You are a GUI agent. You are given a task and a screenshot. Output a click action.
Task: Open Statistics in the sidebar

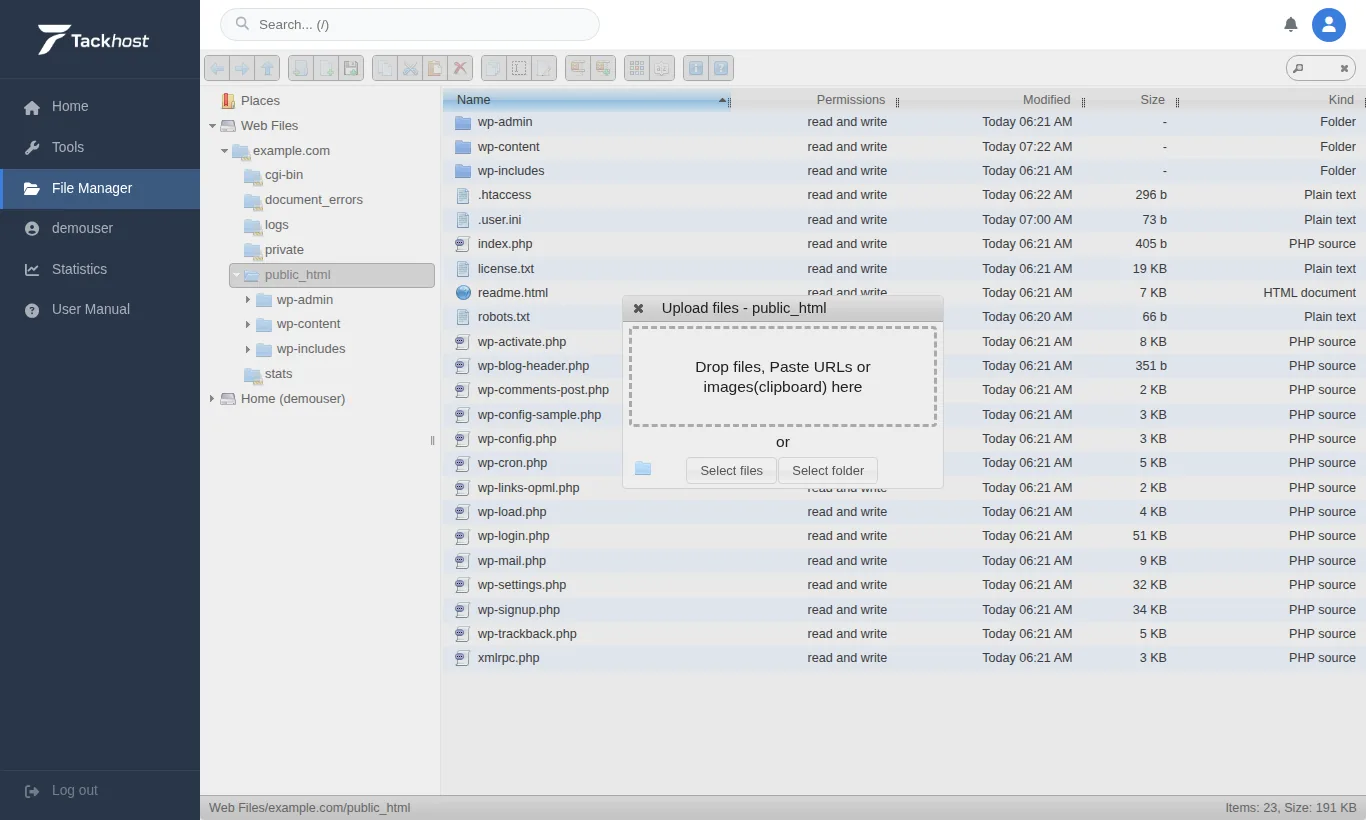(x=100, y=269)
